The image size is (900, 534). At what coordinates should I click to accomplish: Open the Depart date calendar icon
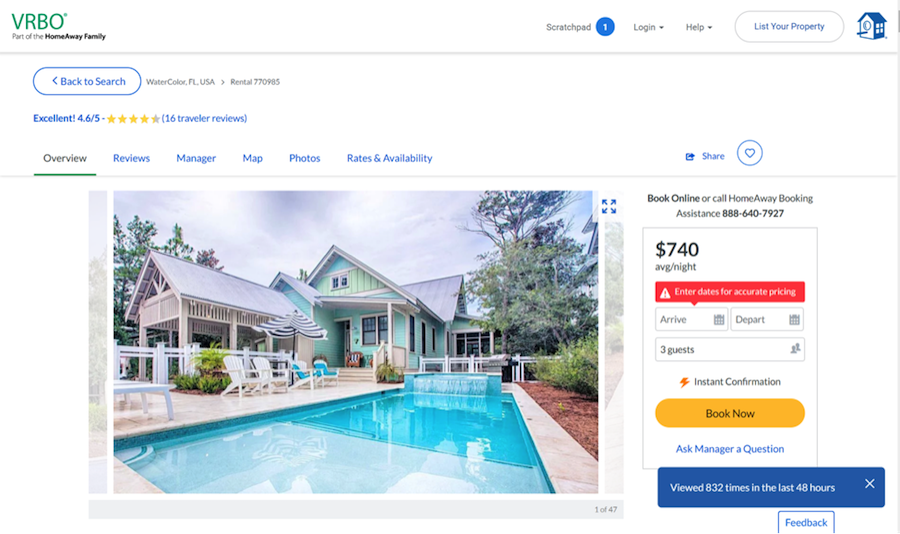[794, 320]
